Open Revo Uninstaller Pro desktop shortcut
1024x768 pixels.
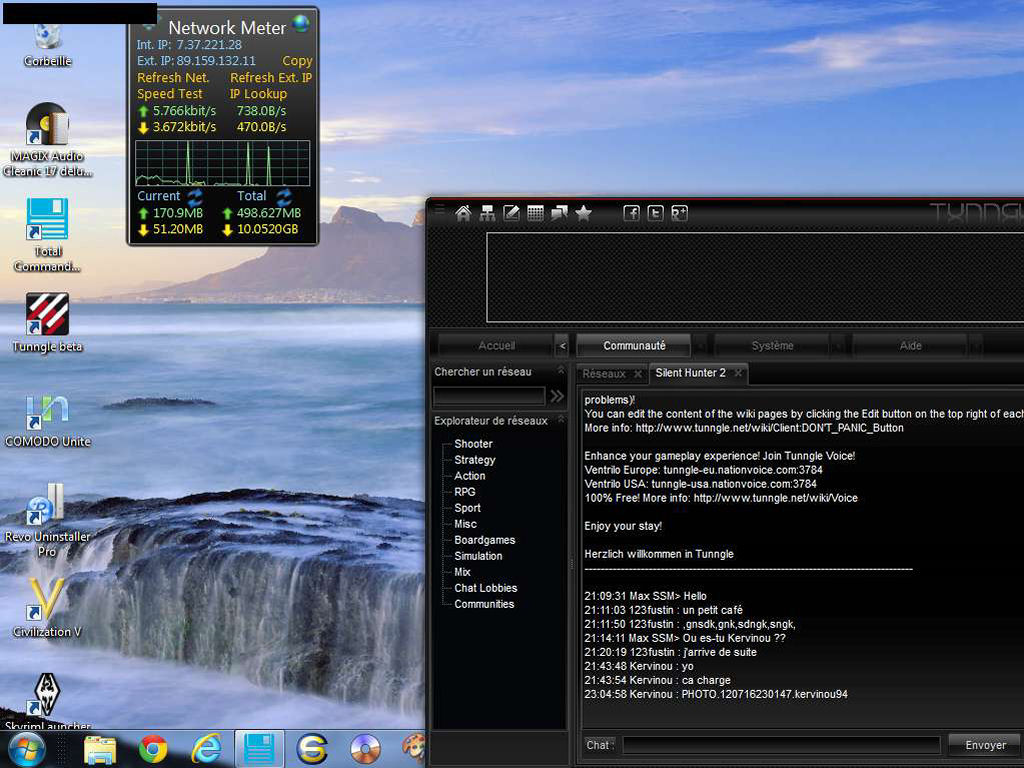point(47,520)
